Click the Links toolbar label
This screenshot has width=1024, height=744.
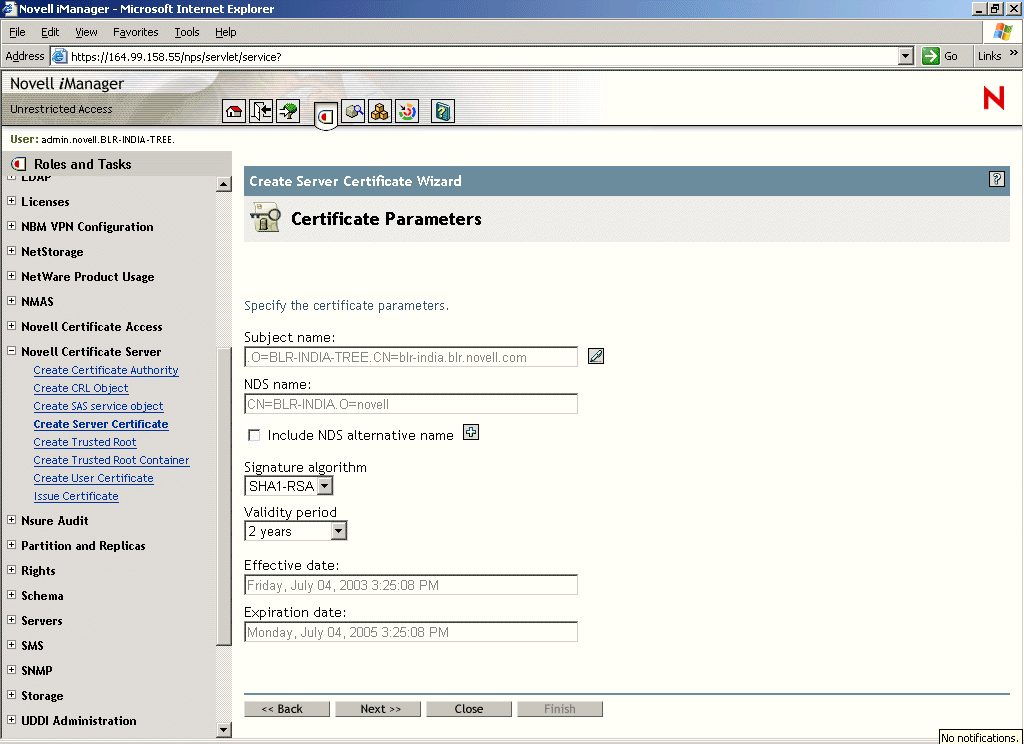coord(989,56)
